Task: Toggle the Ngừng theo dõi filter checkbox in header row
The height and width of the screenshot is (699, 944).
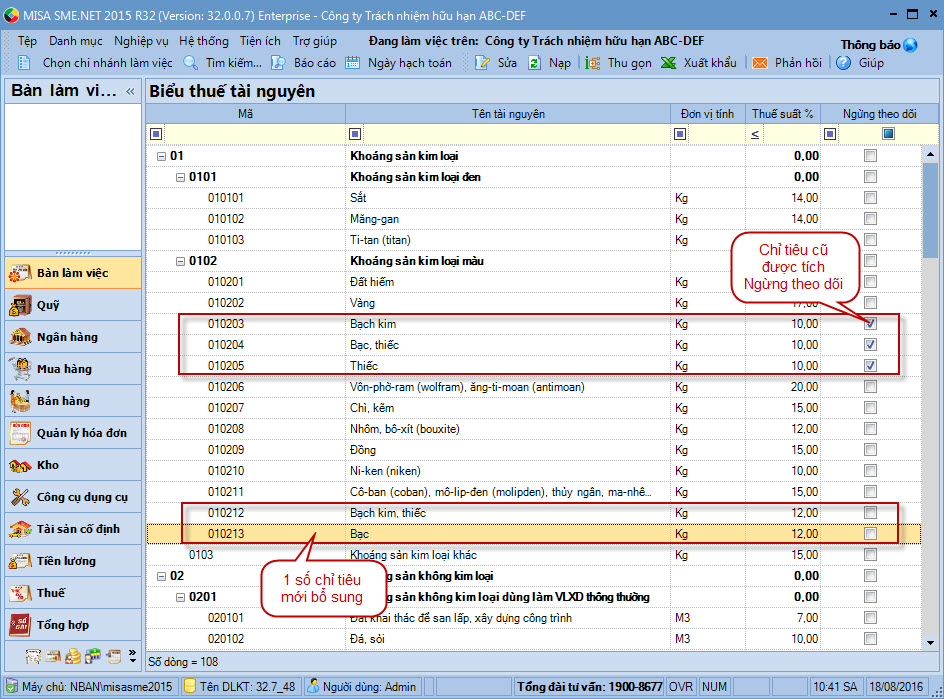Action: tap(888, 134)
